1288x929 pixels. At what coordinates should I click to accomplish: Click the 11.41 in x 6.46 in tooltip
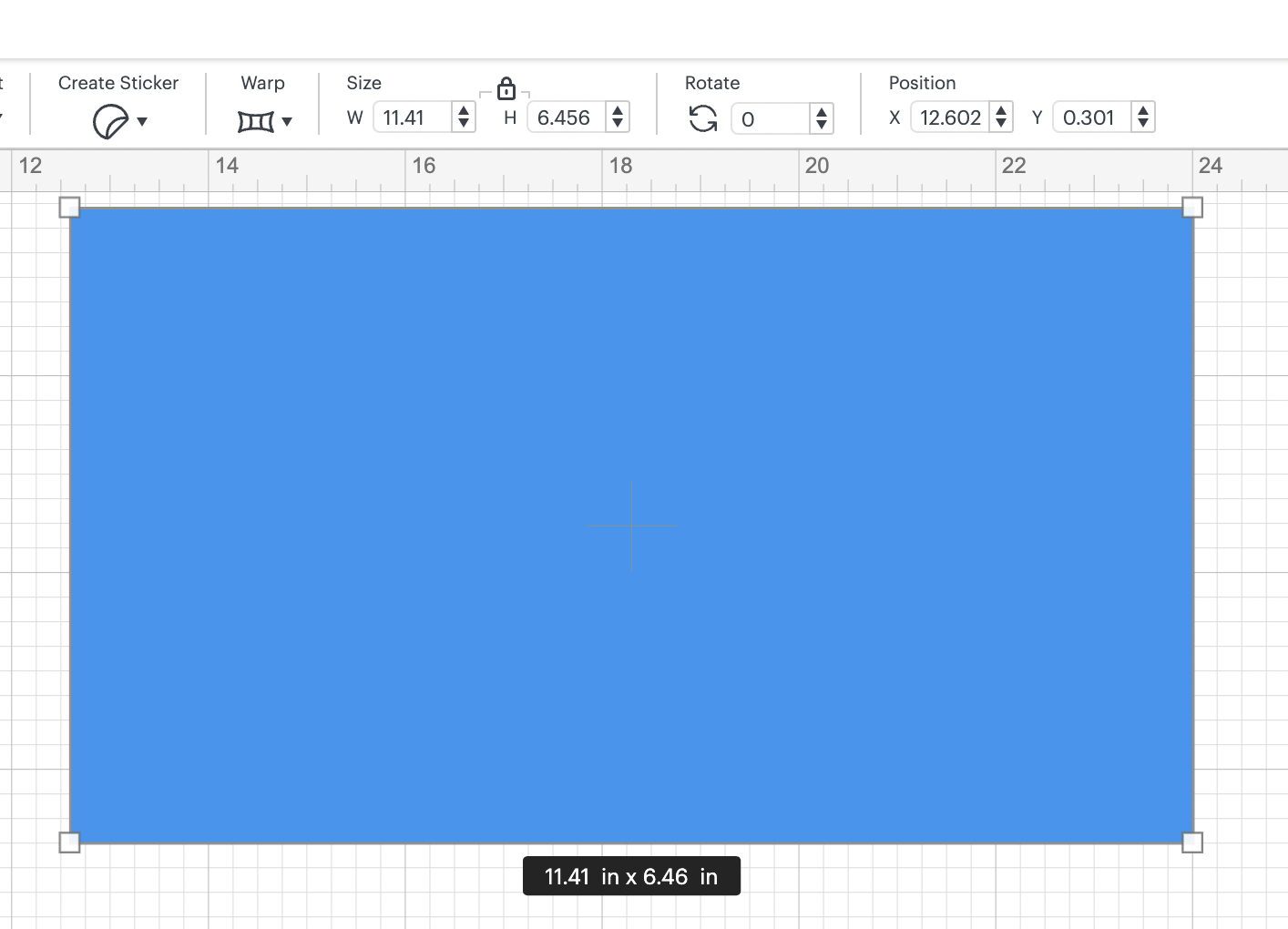click(631, 876)
